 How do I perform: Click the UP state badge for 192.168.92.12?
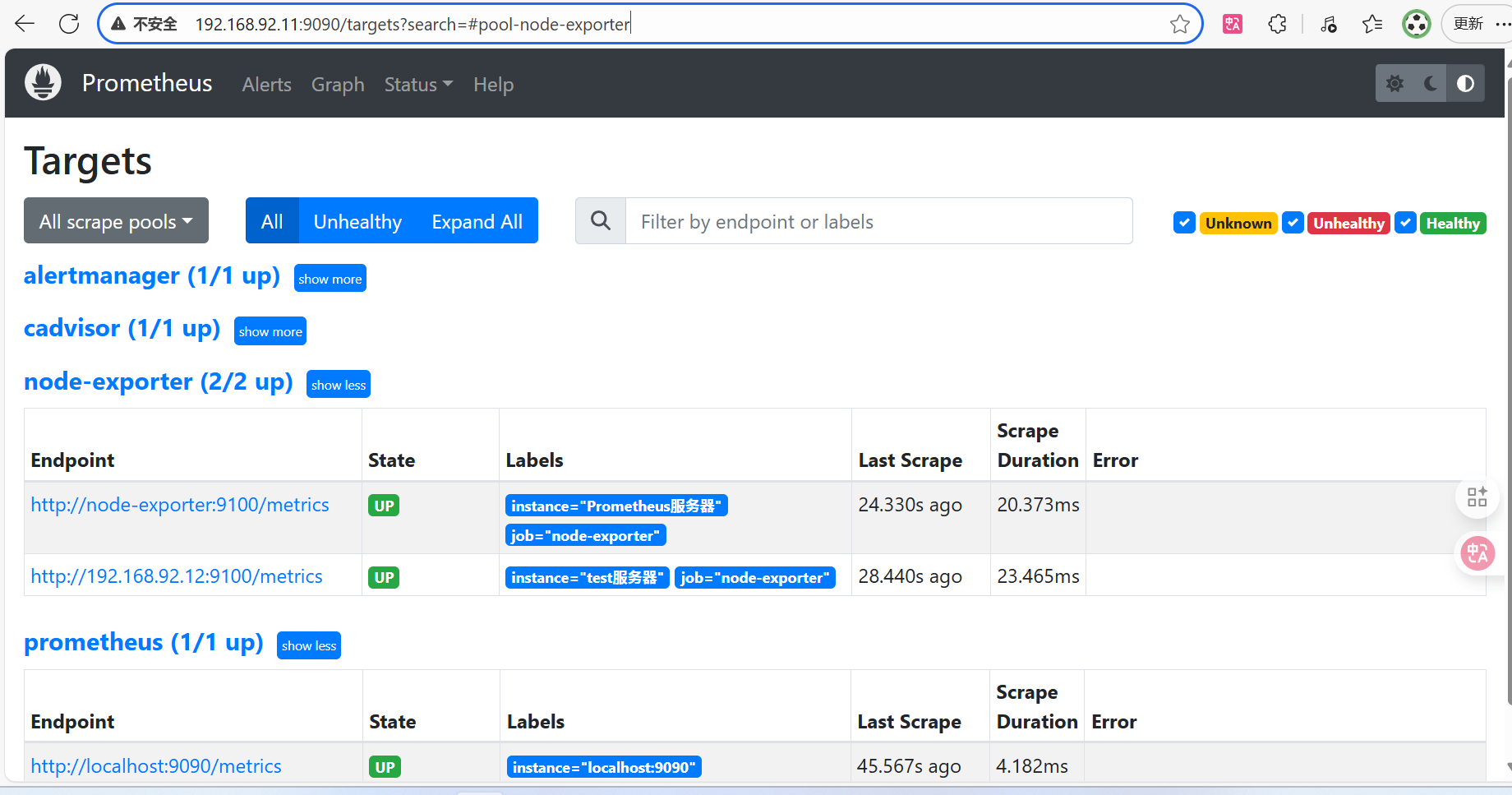coord(384,577)
